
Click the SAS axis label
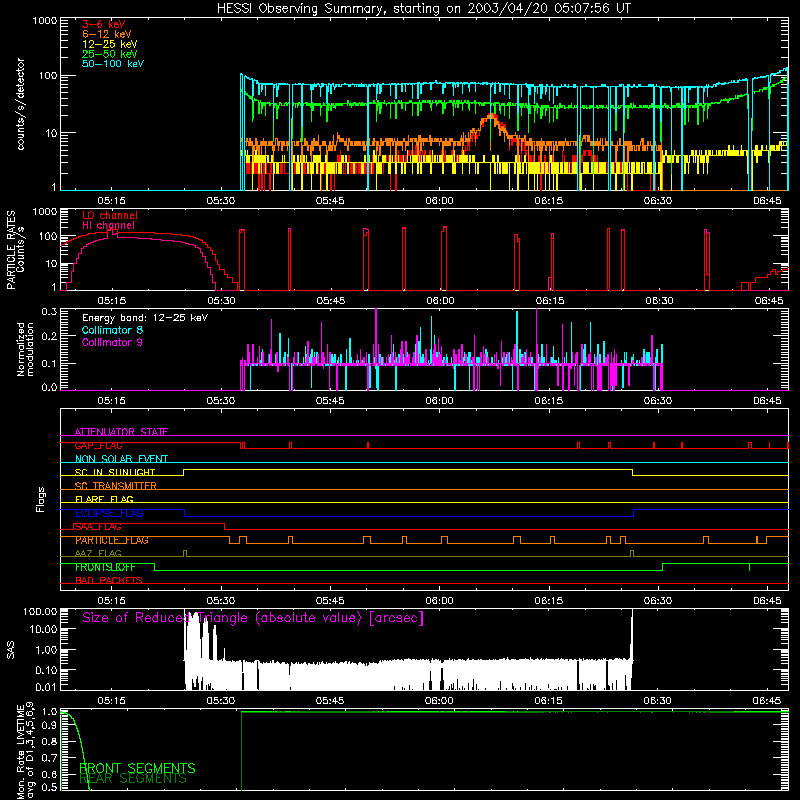click(x=11, y=650)
